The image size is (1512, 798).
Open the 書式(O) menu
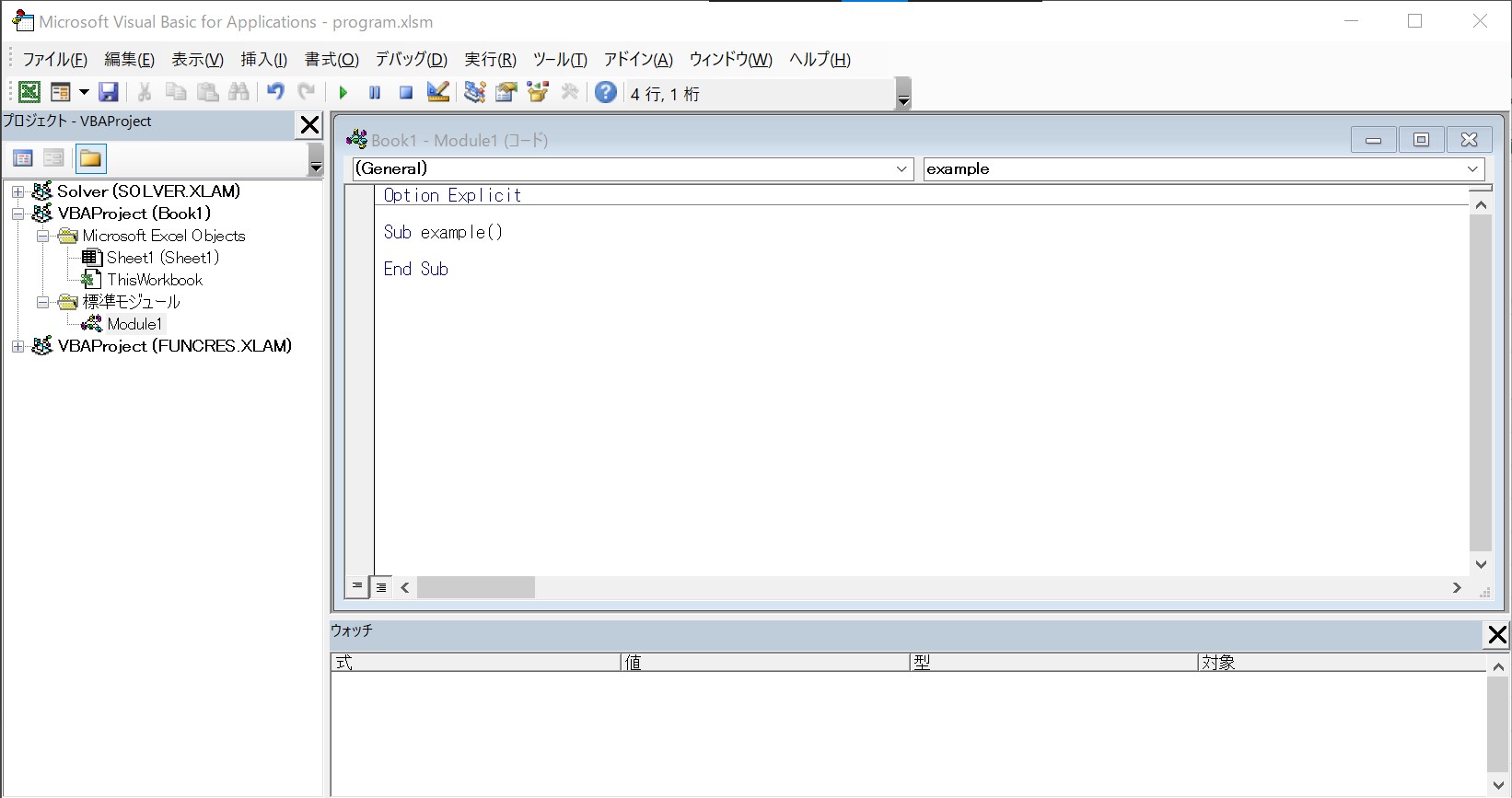331,60
